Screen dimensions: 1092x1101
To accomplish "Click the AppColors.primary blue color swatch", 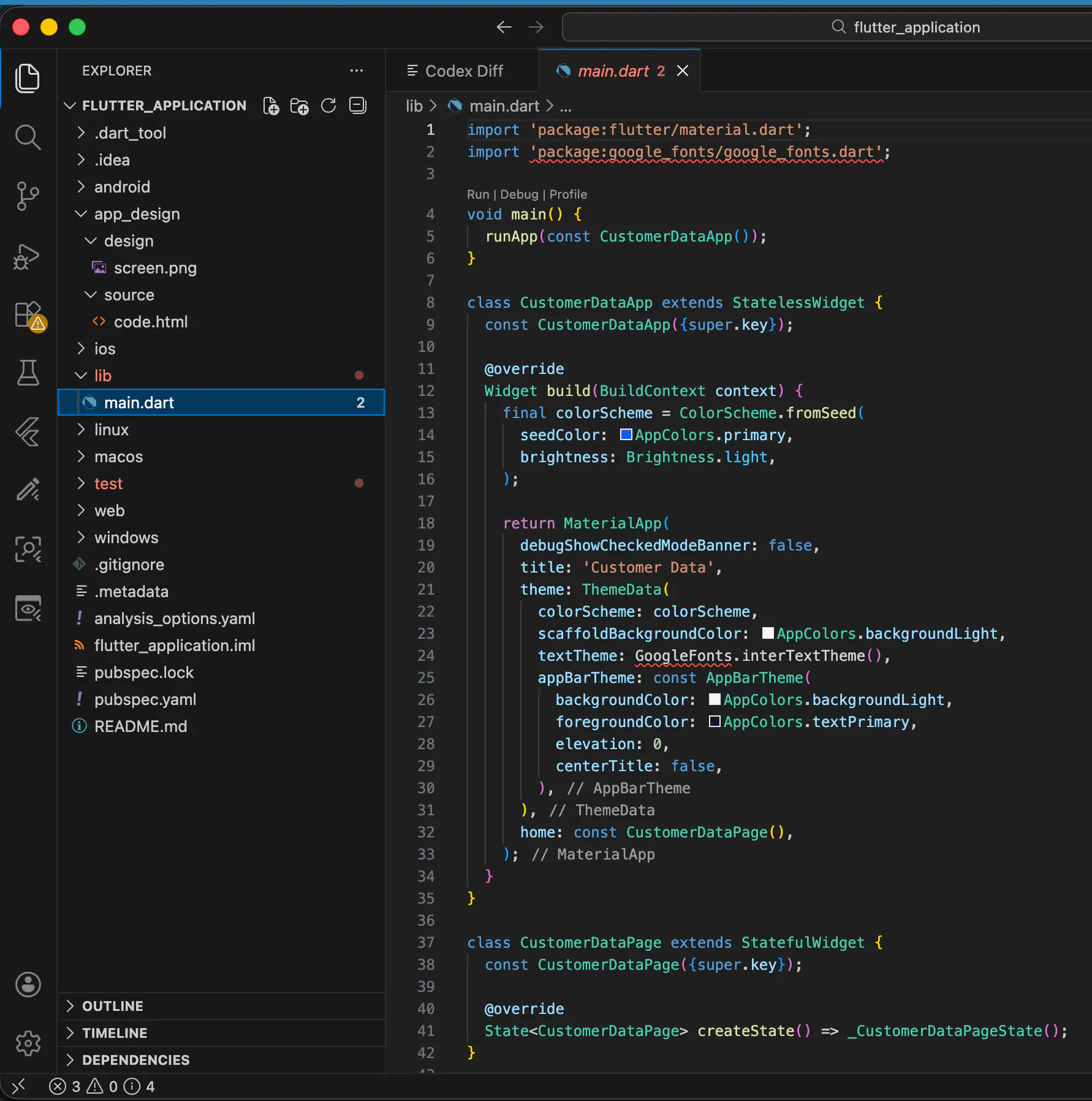I will (626, 435).
